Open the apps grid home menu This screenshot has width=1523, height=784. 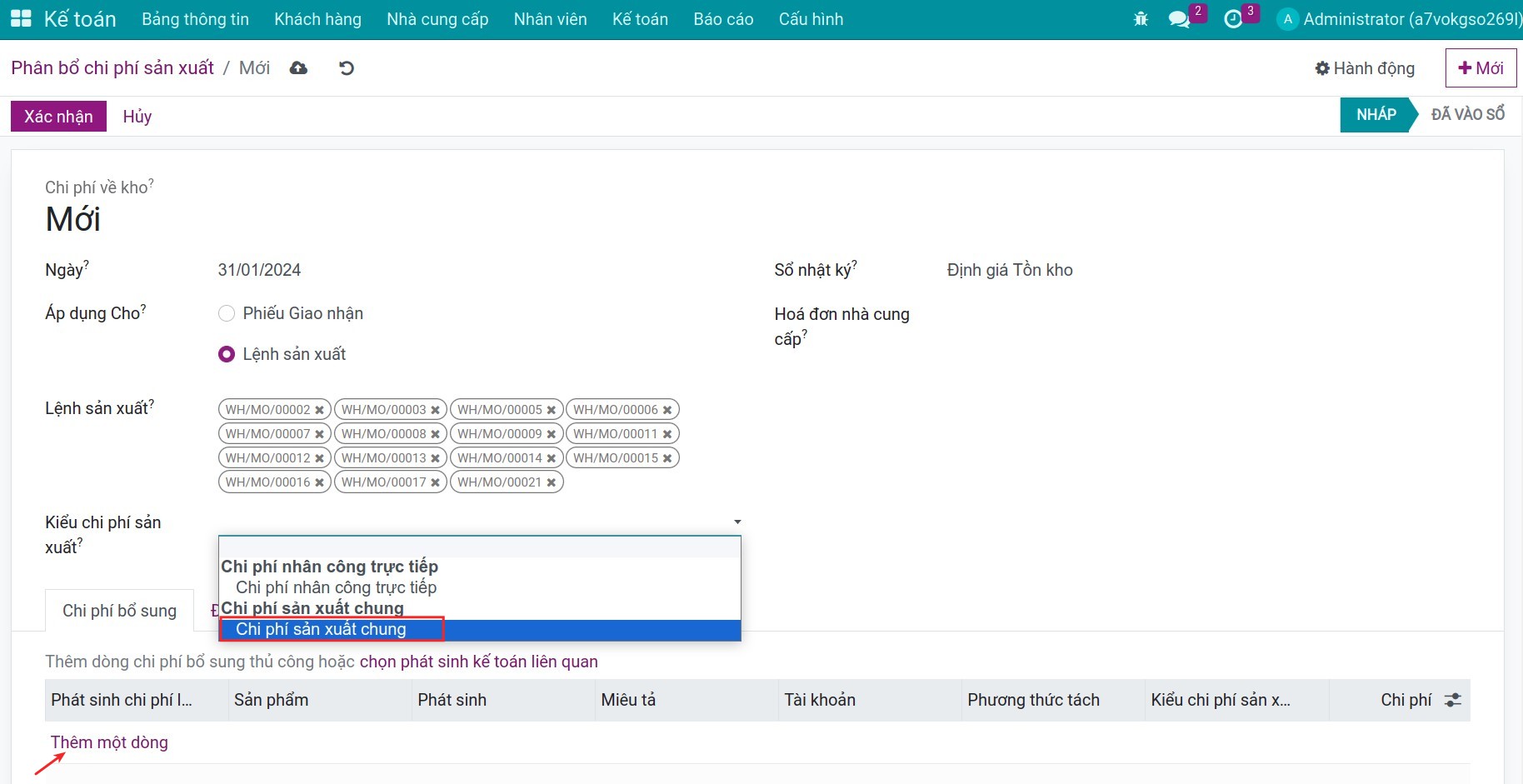[x=21, y=19]
